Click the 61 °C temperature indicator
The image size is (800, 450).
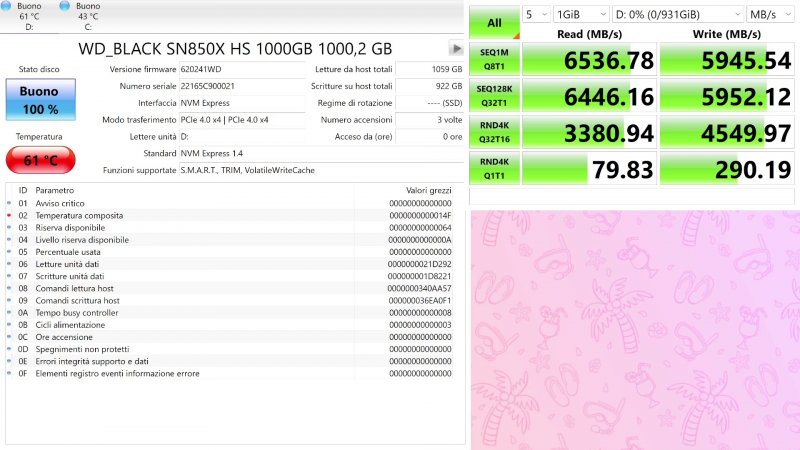click(x=40, y=160)
